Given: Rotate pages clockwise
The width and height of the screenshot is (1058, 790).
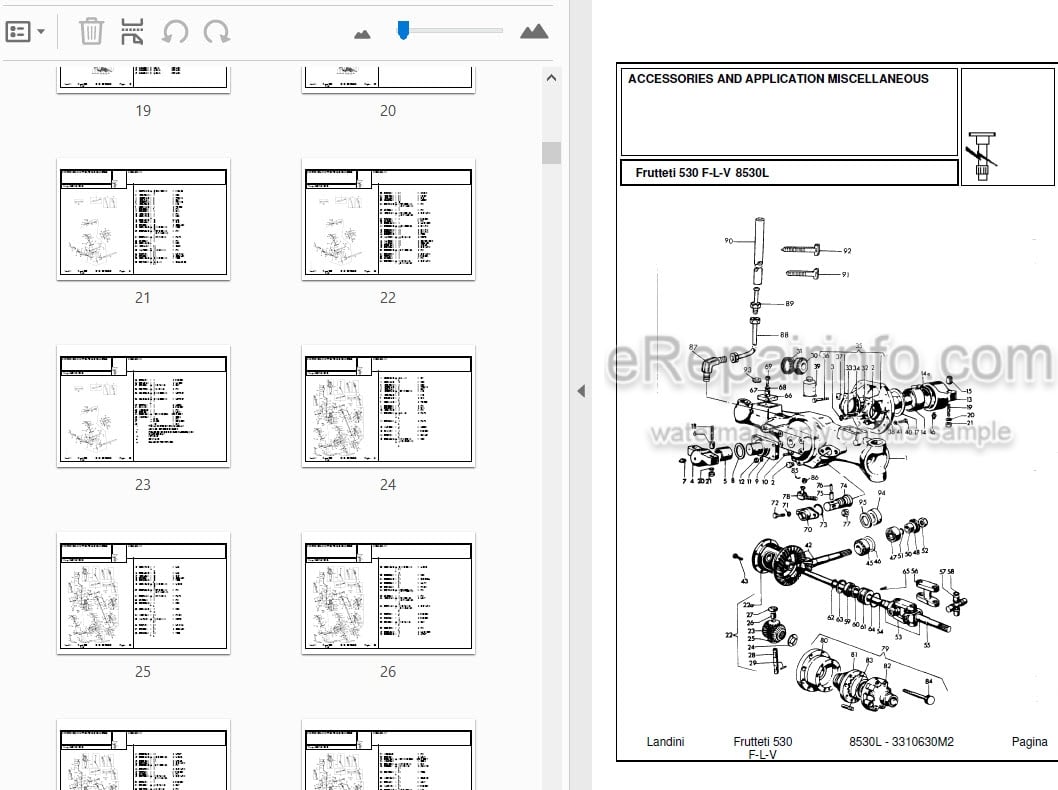Looking at the screenshot, I should click(217, 31).
